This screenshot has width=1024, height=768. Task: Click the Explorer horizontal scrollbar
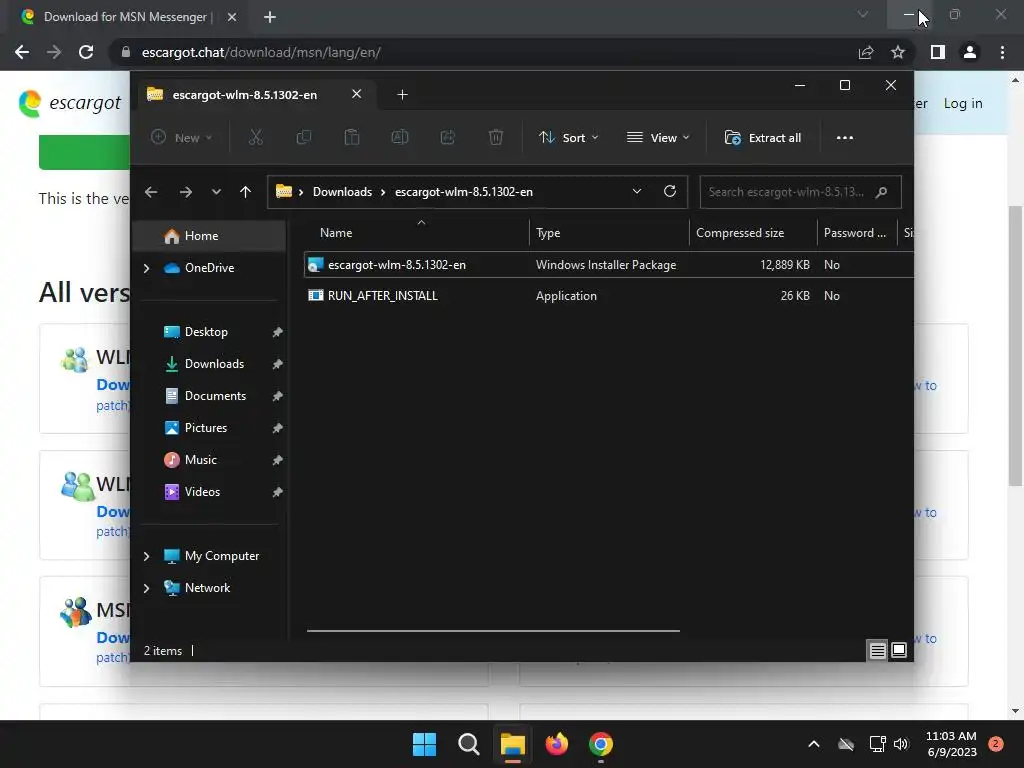click(x=493, y=631)
